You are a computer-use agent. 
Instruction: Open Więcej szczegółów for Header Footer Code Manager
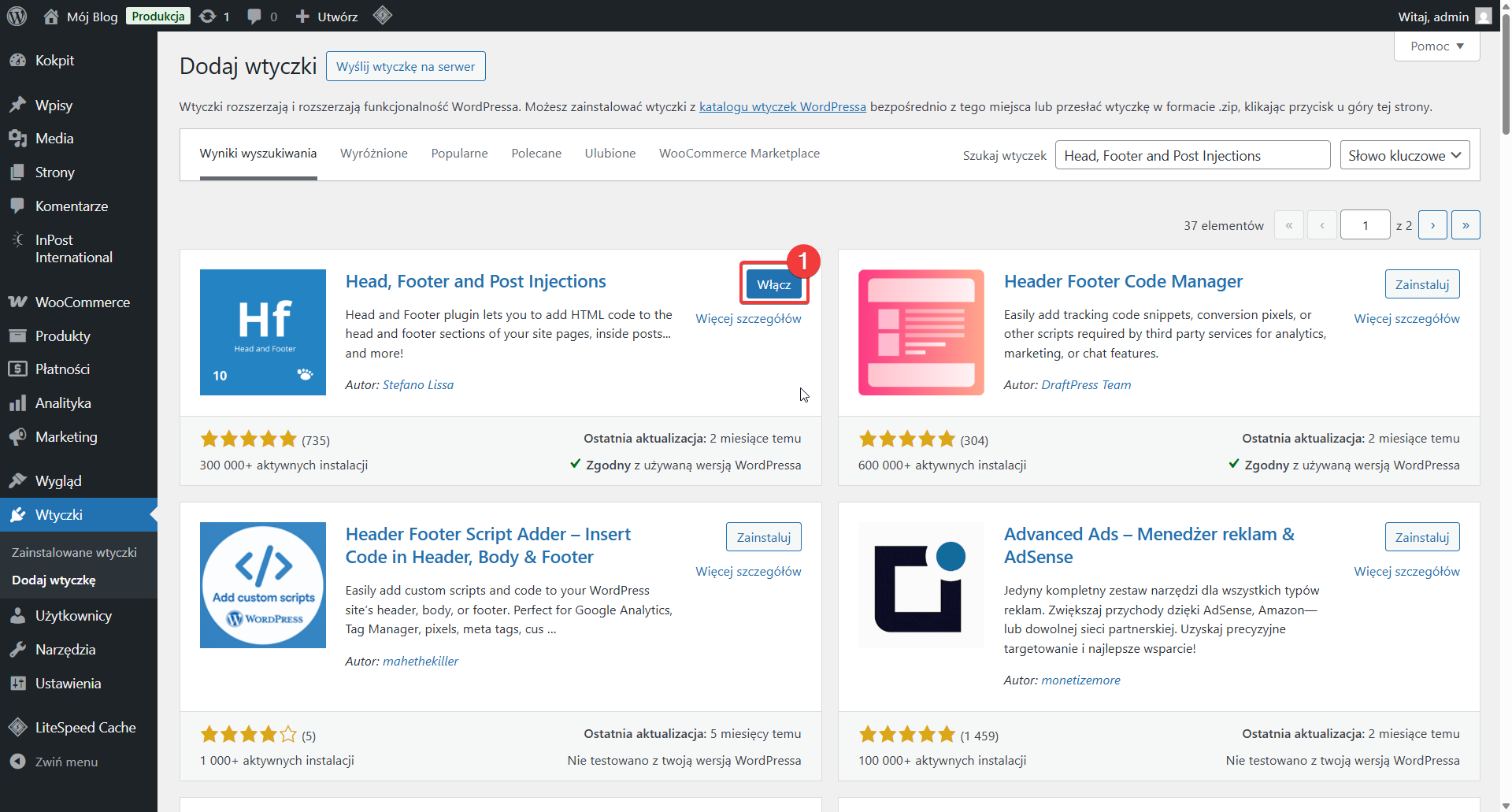[1407, 318]
